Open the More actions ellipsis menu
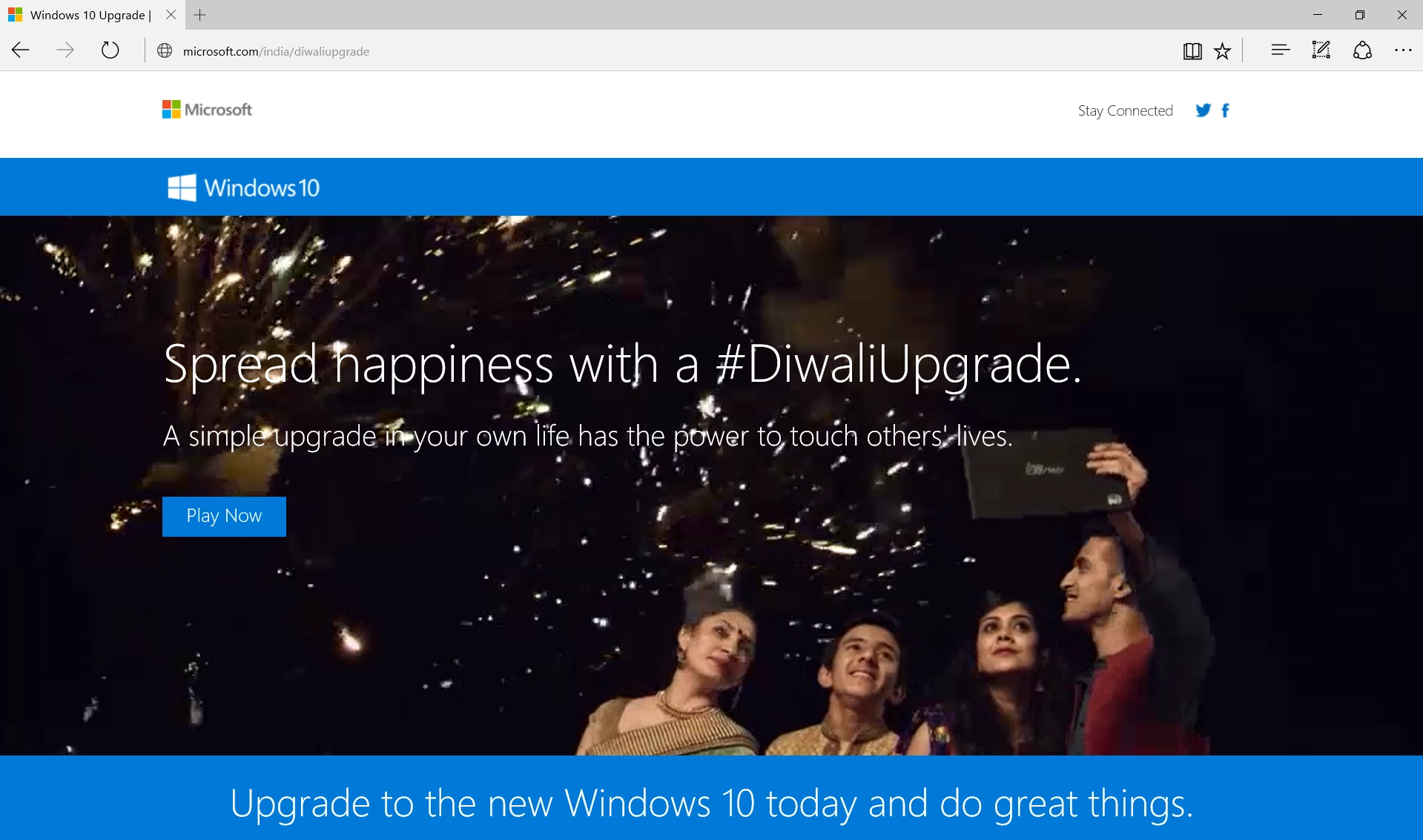 (1403, 50)
